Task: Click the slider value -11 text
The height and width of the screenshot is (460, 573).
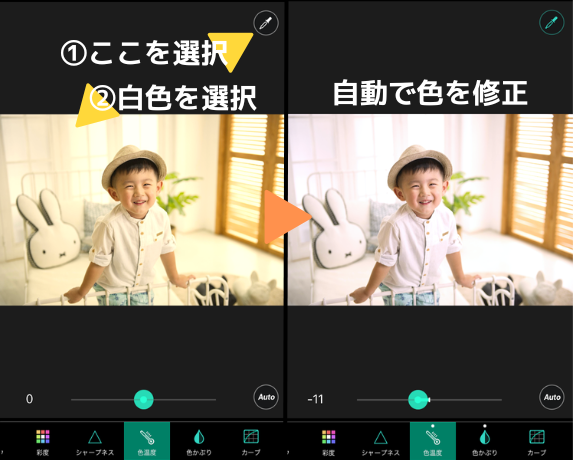Action: [x=315, y=399]
